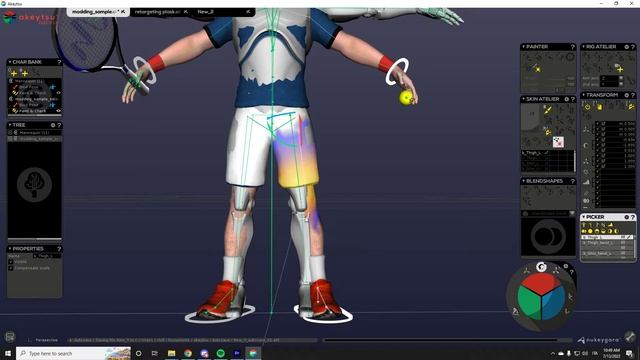Open PROPERTIES help icon
The height and width of the screenshot is (360, 640).
[59, 249]
